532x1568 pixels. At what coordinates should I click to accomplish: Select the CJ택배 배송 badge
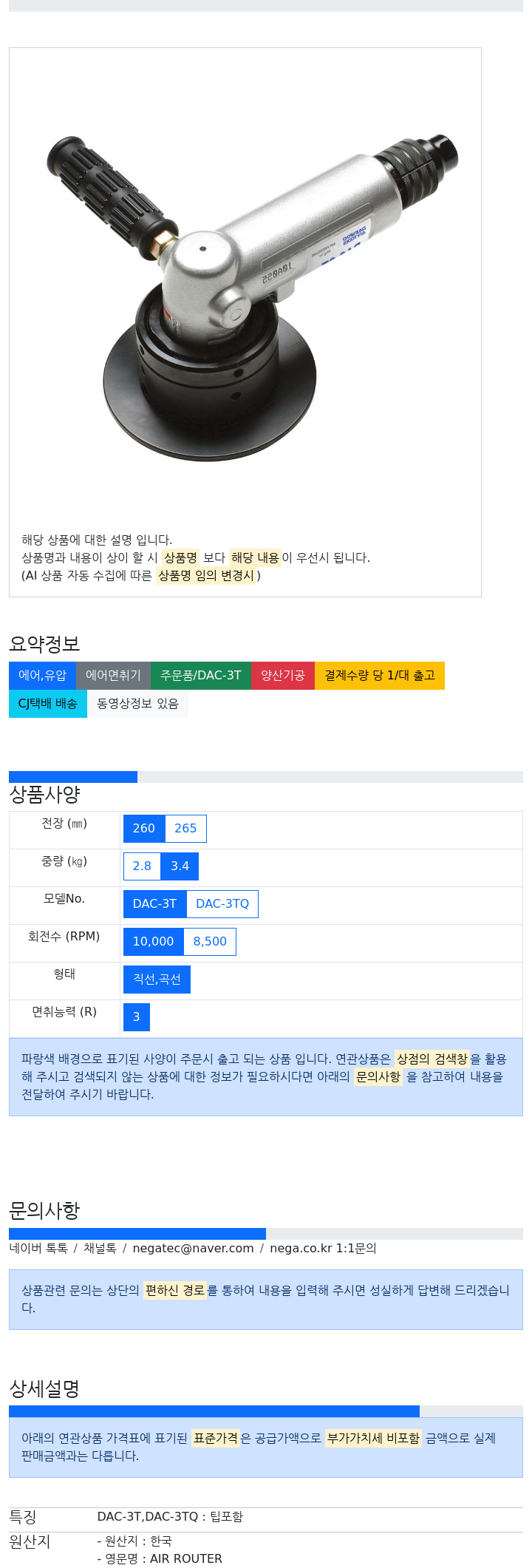coord(48,704)
